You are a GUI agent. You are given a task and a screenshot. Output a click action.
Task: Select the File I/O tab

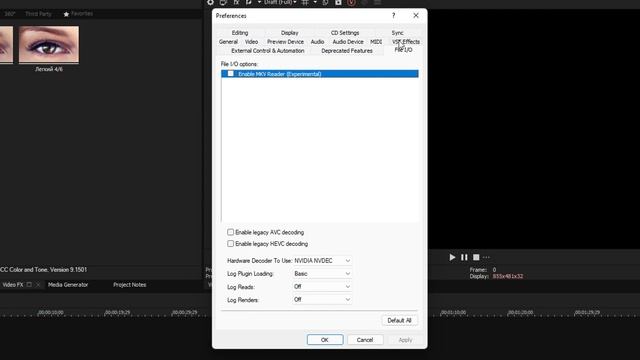click(x=403, y=50)
